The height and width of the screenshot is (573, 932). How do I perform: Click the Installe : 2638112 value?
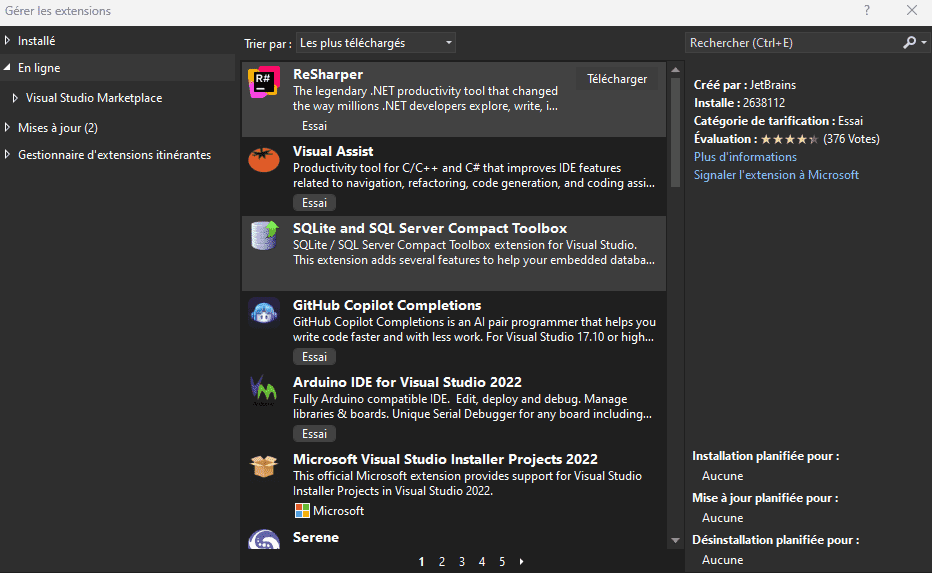[764, 103]
